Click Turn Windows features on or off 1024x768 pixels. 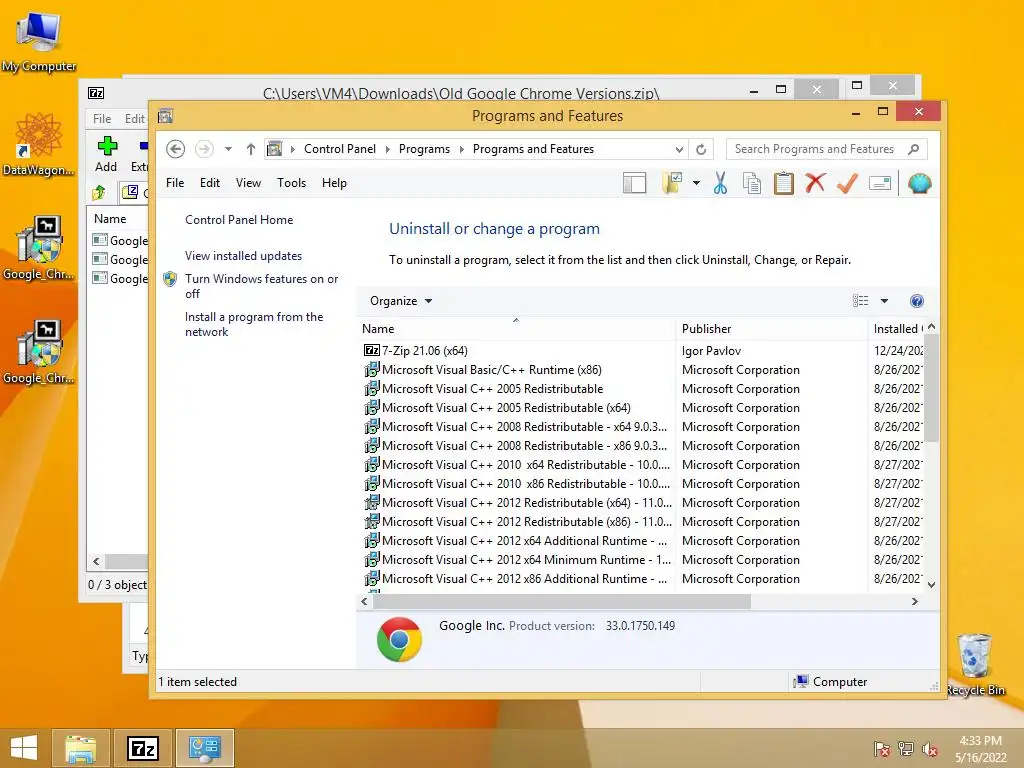pos(261,286)
